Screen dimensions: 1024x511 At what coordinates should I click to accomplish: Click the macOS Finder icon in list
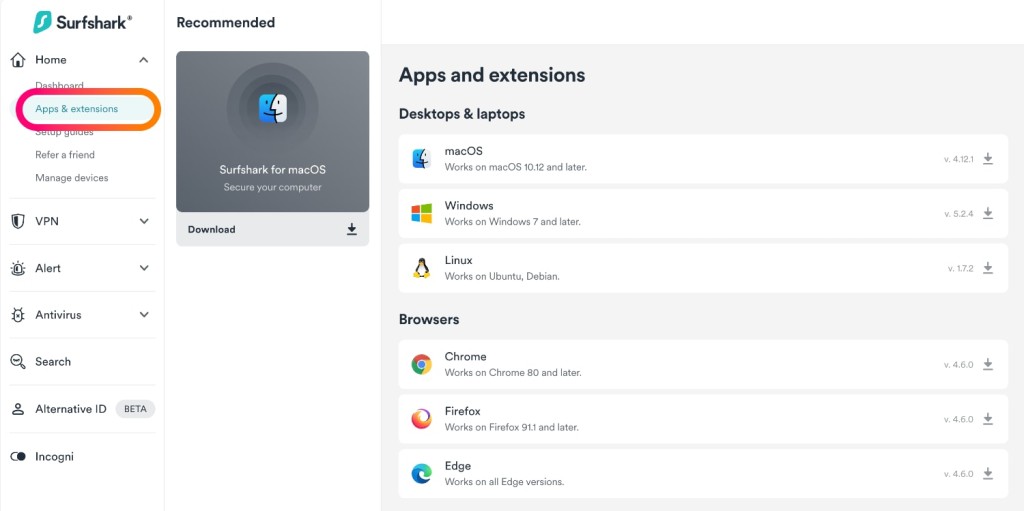tap(421, 159)
